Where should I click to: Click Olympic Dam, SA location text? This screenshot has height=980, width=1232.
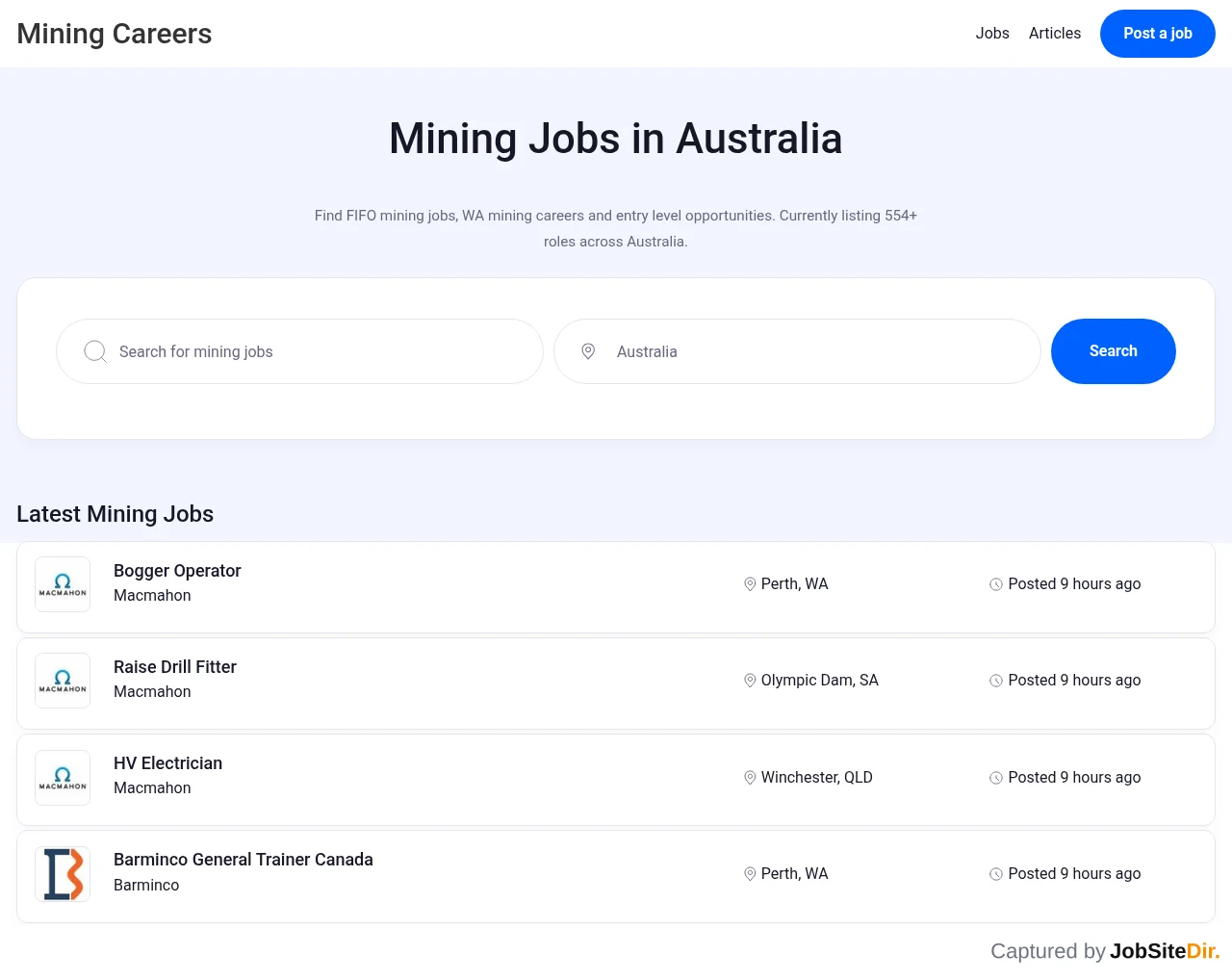pos(820,681)
